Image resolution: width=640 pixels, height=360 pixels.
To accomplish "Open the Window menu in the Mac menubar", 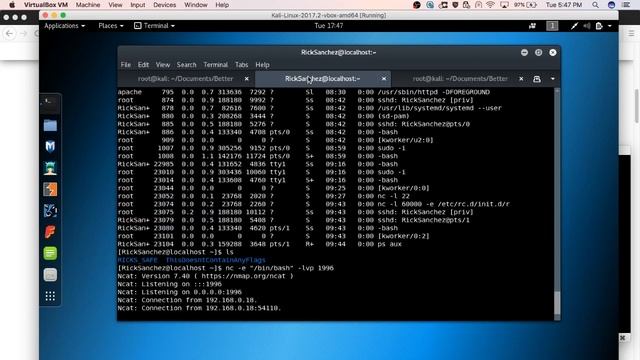I will pos(196,5).
